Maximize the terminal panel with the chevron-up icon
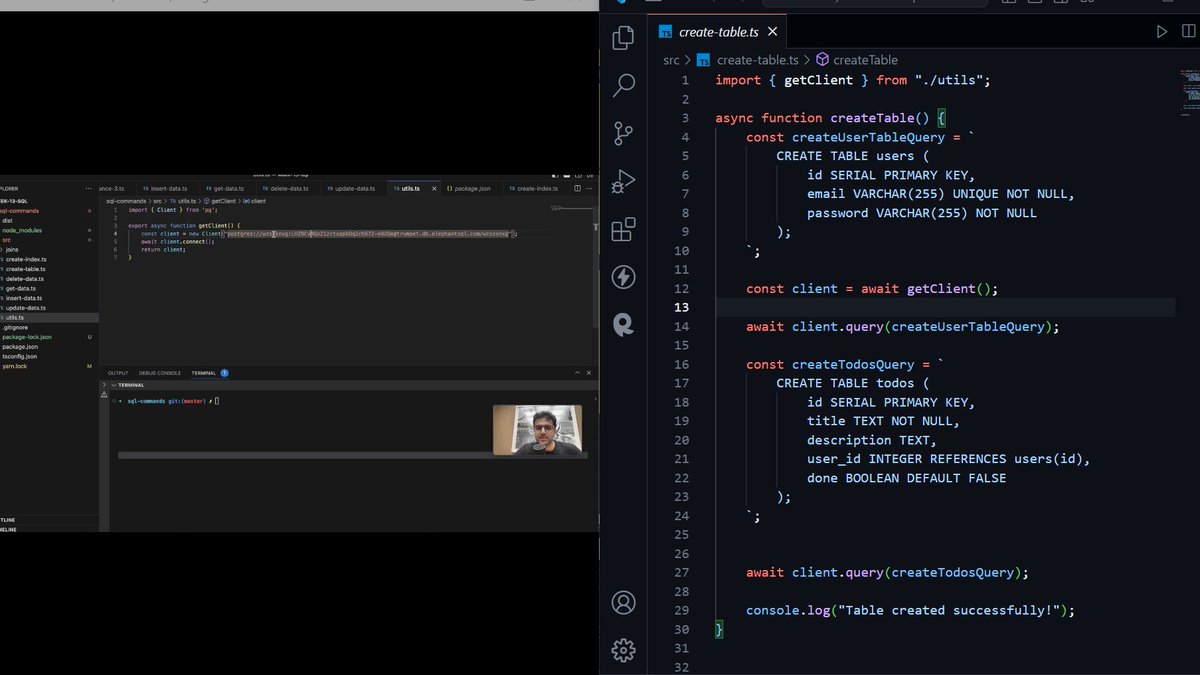This screenshot has width=1200, height=675. [576, 373]
